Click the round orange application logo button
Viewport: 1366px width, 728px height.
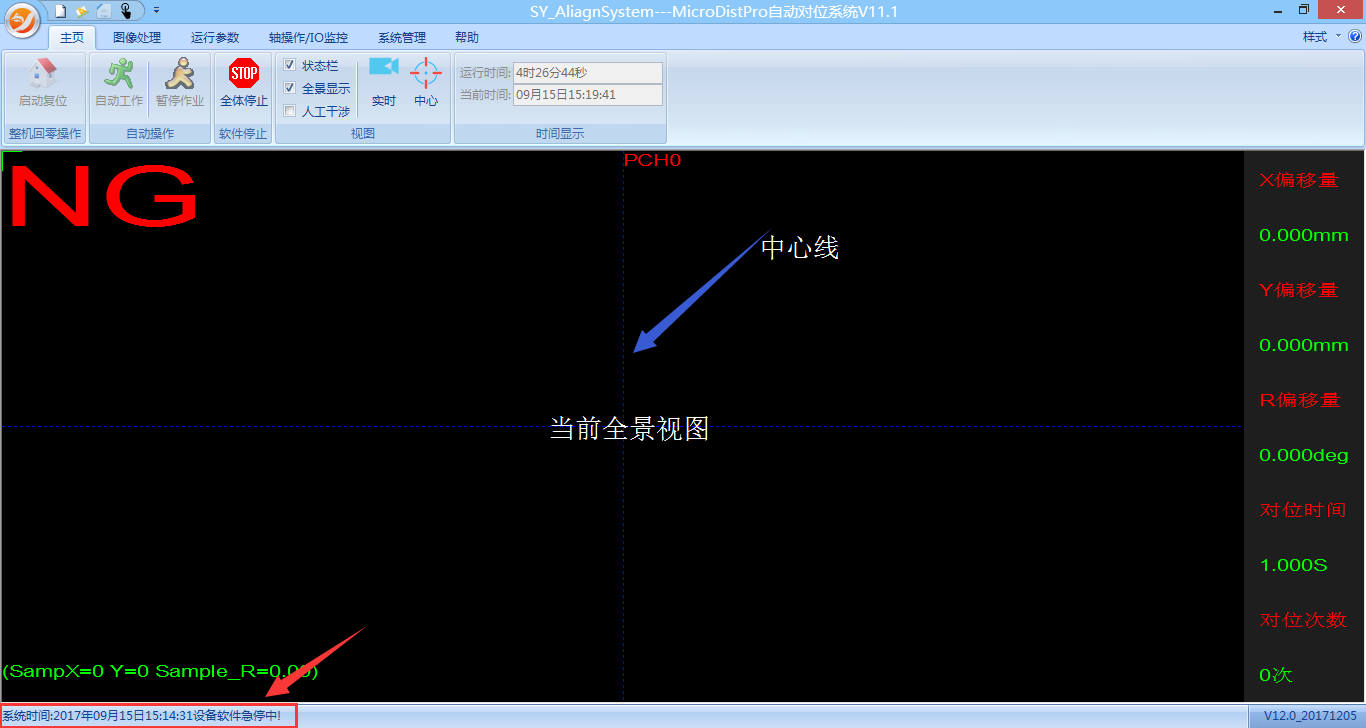[21, 18]
